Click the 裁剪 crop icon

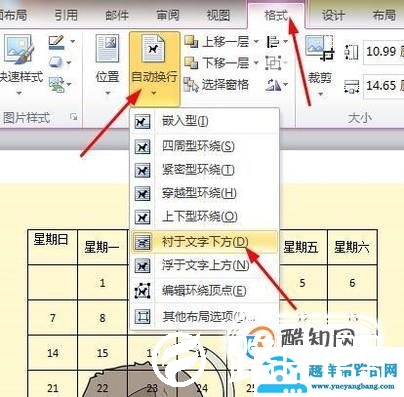pyautogui.click(x=320, y=48)
